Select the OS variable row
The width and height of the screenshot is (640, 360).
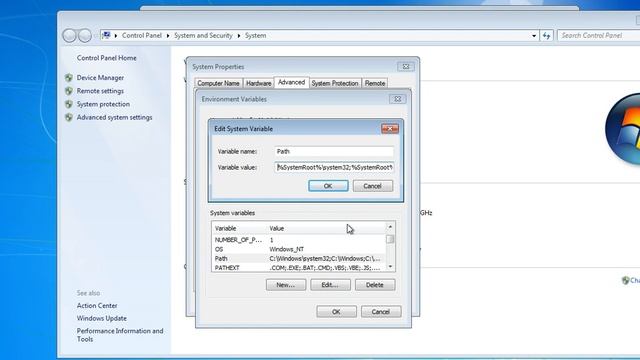point(299,249)
